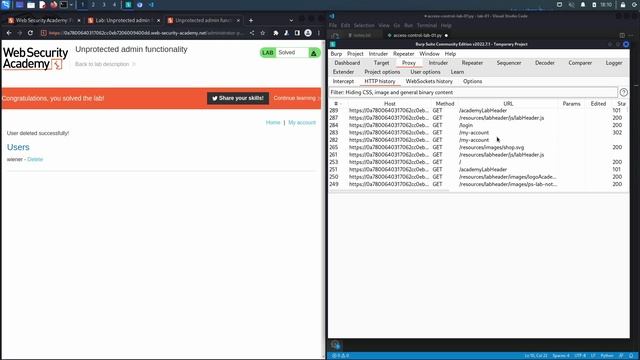Screen dimensions: 640x360
Task: Select the VS Code taskbar window icon
Action: (x=151, y=4)
